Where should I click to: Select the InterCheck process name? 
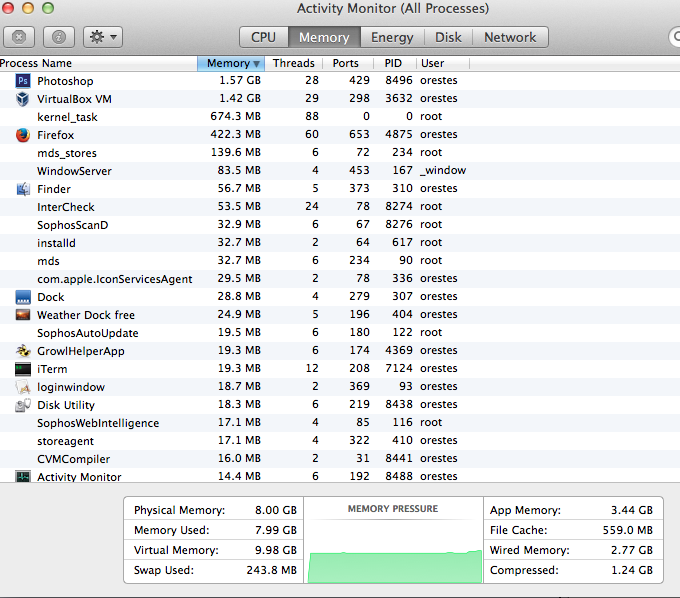tap(65, 207)
